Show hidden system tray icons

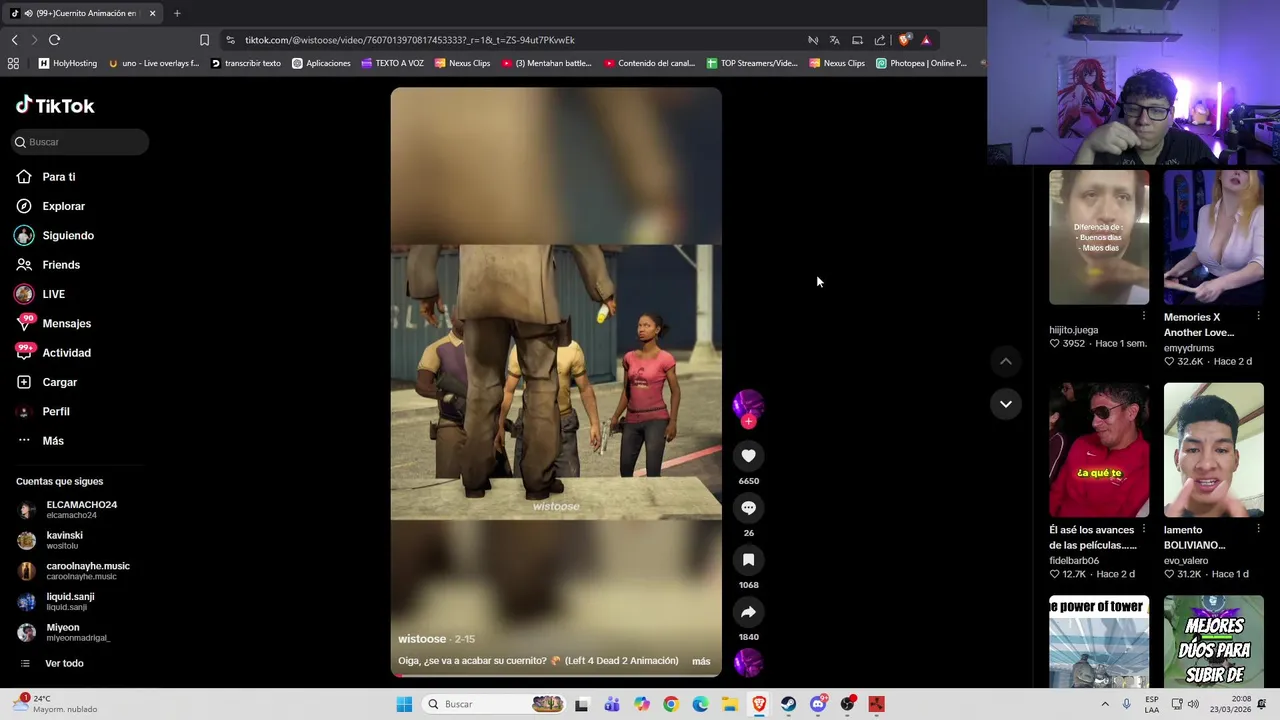tap(1105, 704)
